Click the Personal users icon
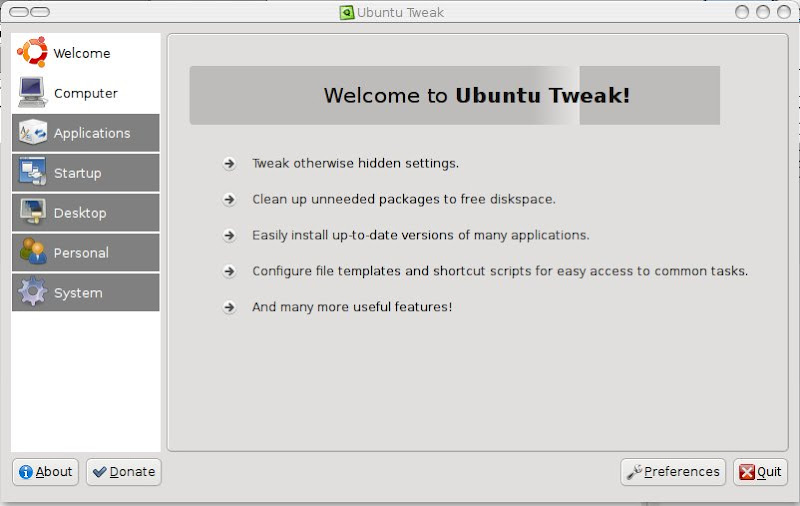 pos(33,251)
